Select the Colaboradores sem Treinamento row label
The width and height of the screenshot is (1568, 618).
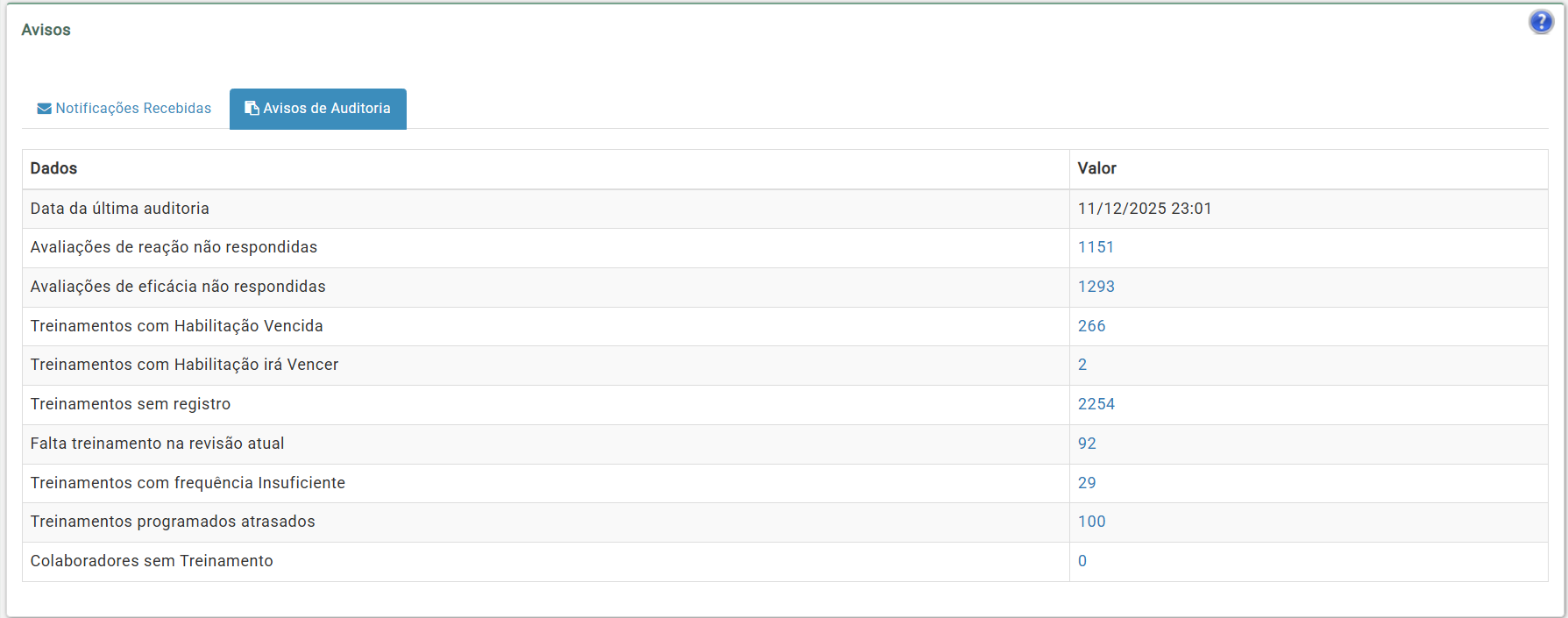152,561
